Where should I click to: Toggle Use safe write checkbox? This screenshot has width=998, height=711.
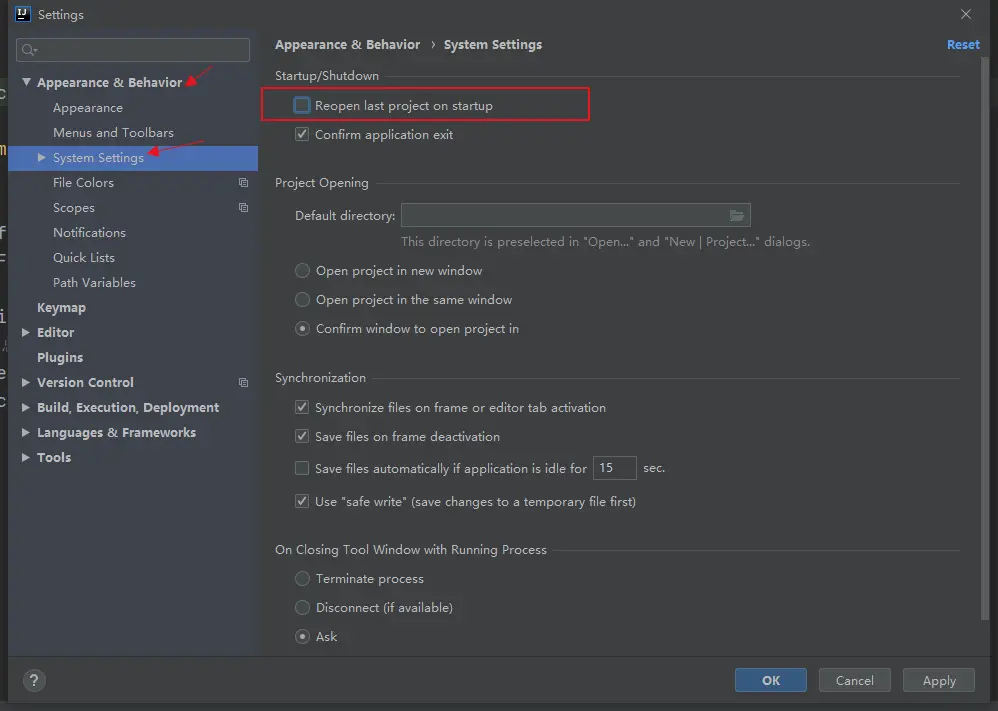tap(302, 502)
